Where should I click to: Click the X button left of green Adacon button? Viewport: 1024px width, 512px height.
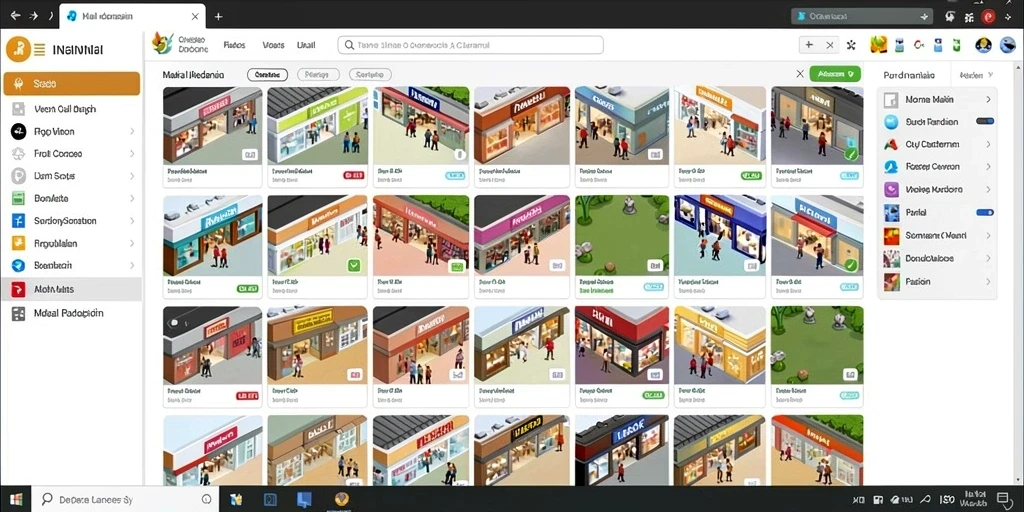tap(799, 74)
